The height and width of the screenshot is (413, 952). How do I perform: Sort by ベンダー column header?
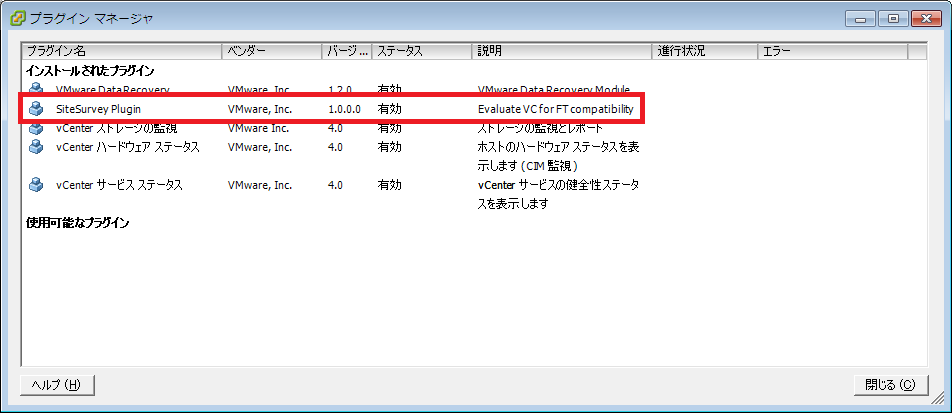point(272,52)
